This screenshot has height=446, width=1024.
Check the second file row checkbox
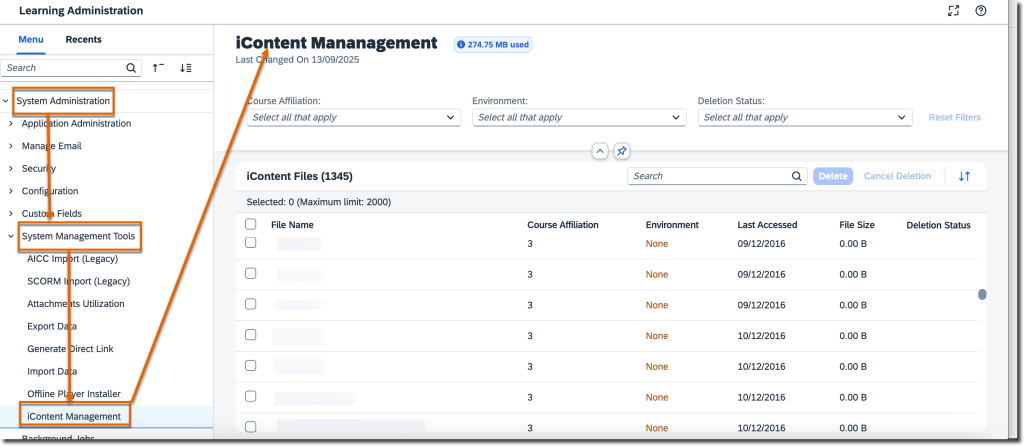coord(251,274)
